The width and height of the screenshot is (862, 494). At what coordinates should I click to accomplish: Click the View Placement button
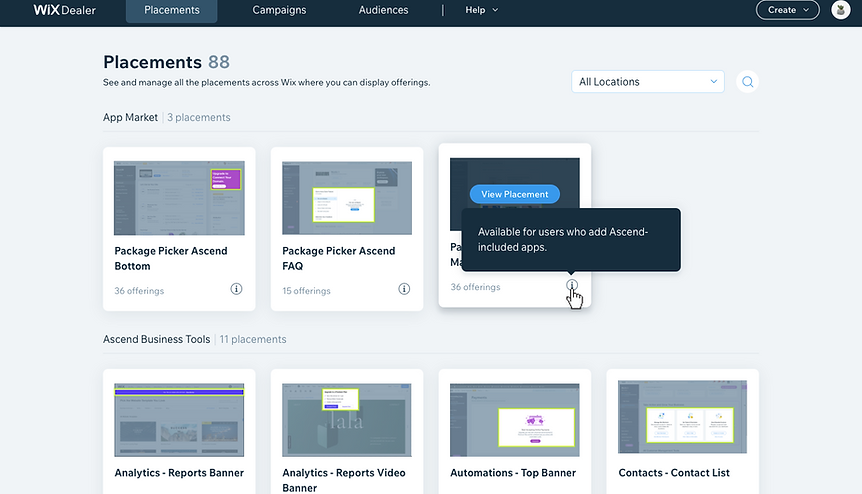click(x=515, y=194)
